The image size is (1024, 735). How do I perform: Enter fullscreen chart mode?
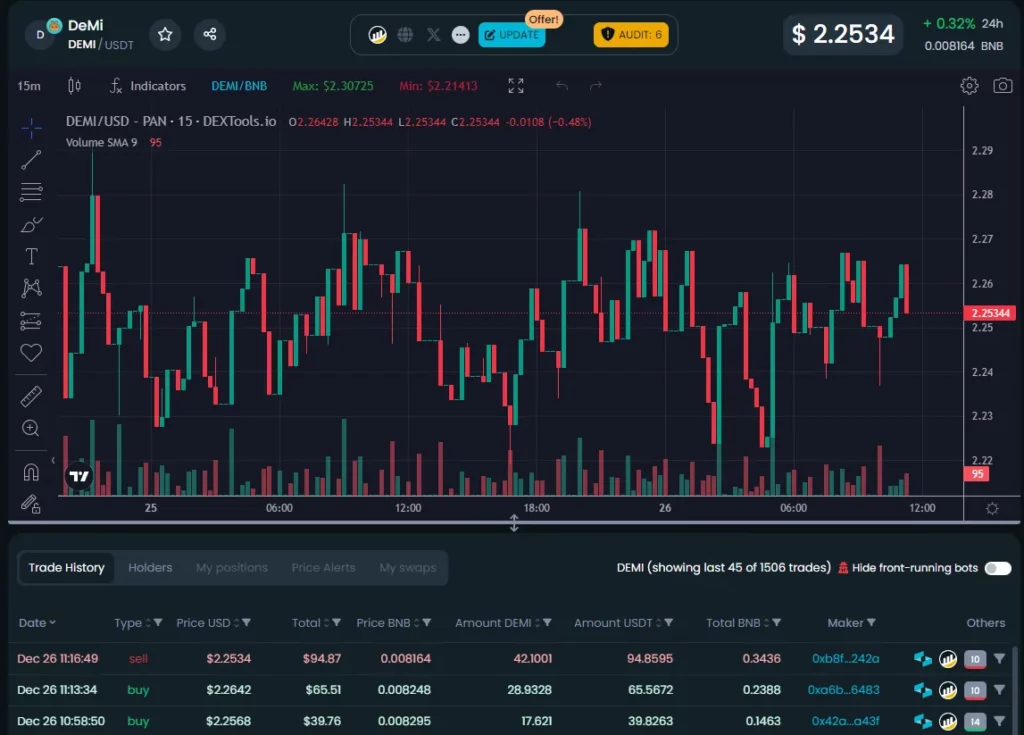[x=516, y=86]
